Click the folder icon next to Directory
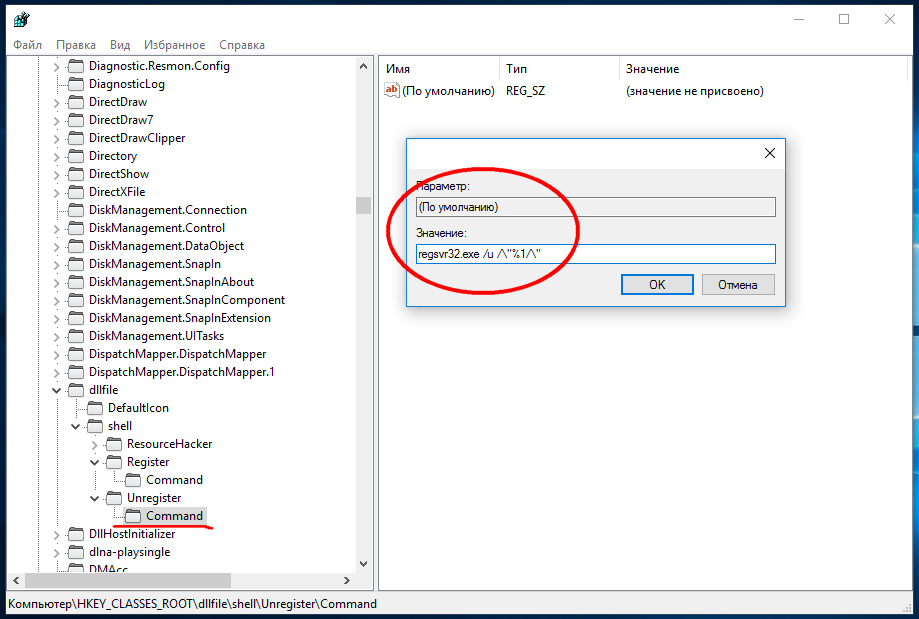 pos(76,156)
